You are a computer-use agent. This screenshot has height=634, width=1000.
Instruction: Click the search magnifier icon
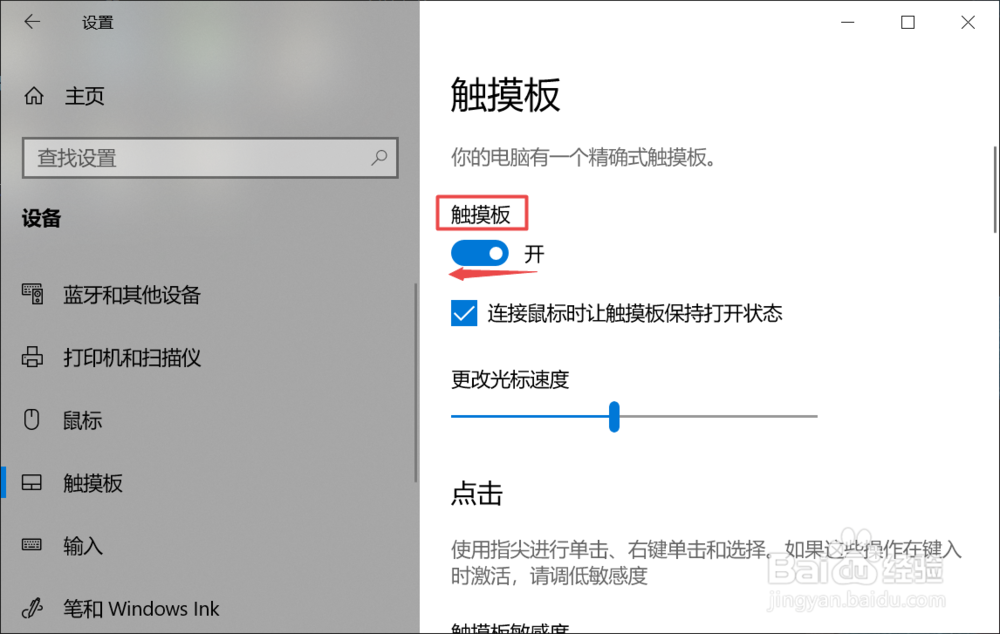379,157
